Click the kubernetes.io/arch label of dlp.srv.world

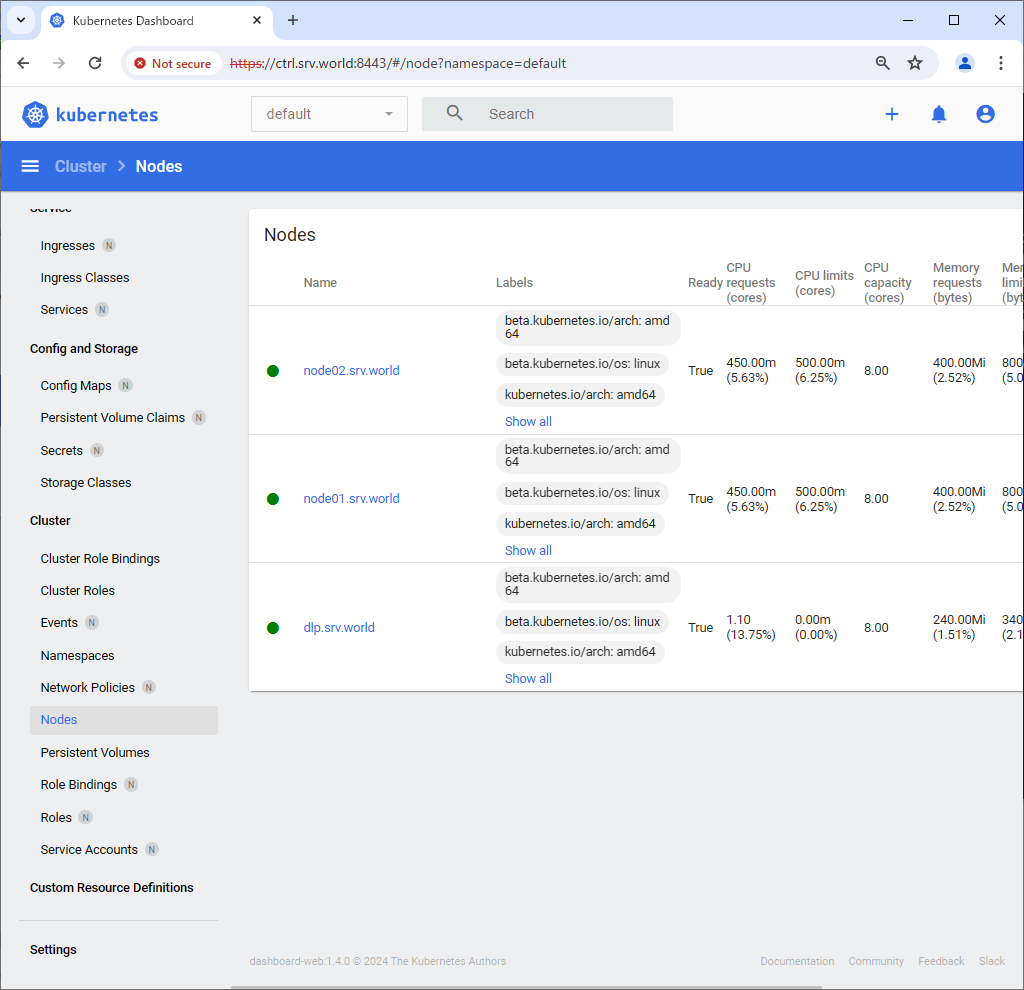click(580, 652)
